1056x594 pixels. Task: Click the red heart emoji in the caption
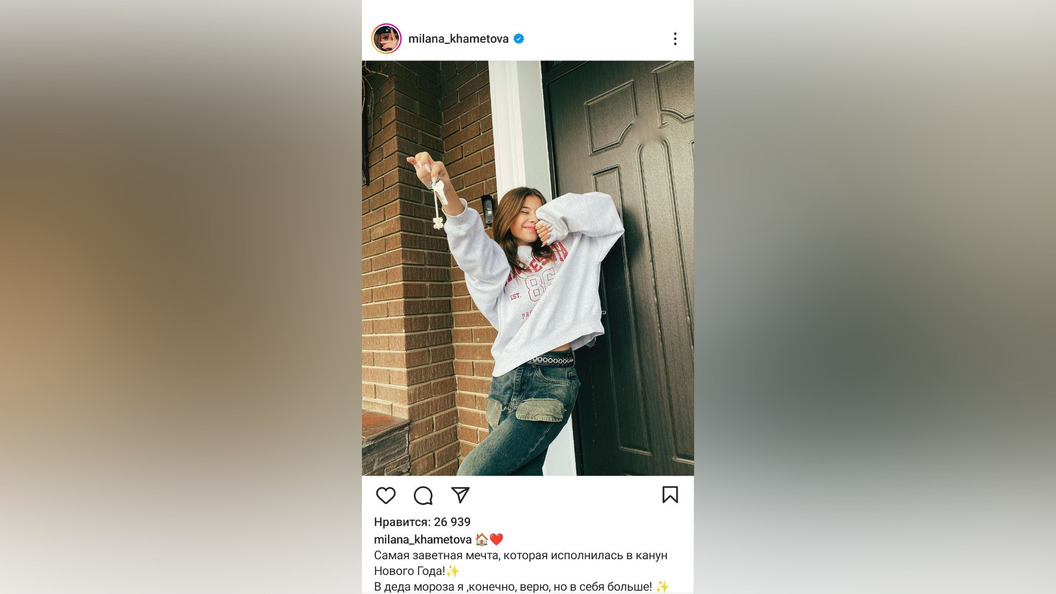(496, 539)
